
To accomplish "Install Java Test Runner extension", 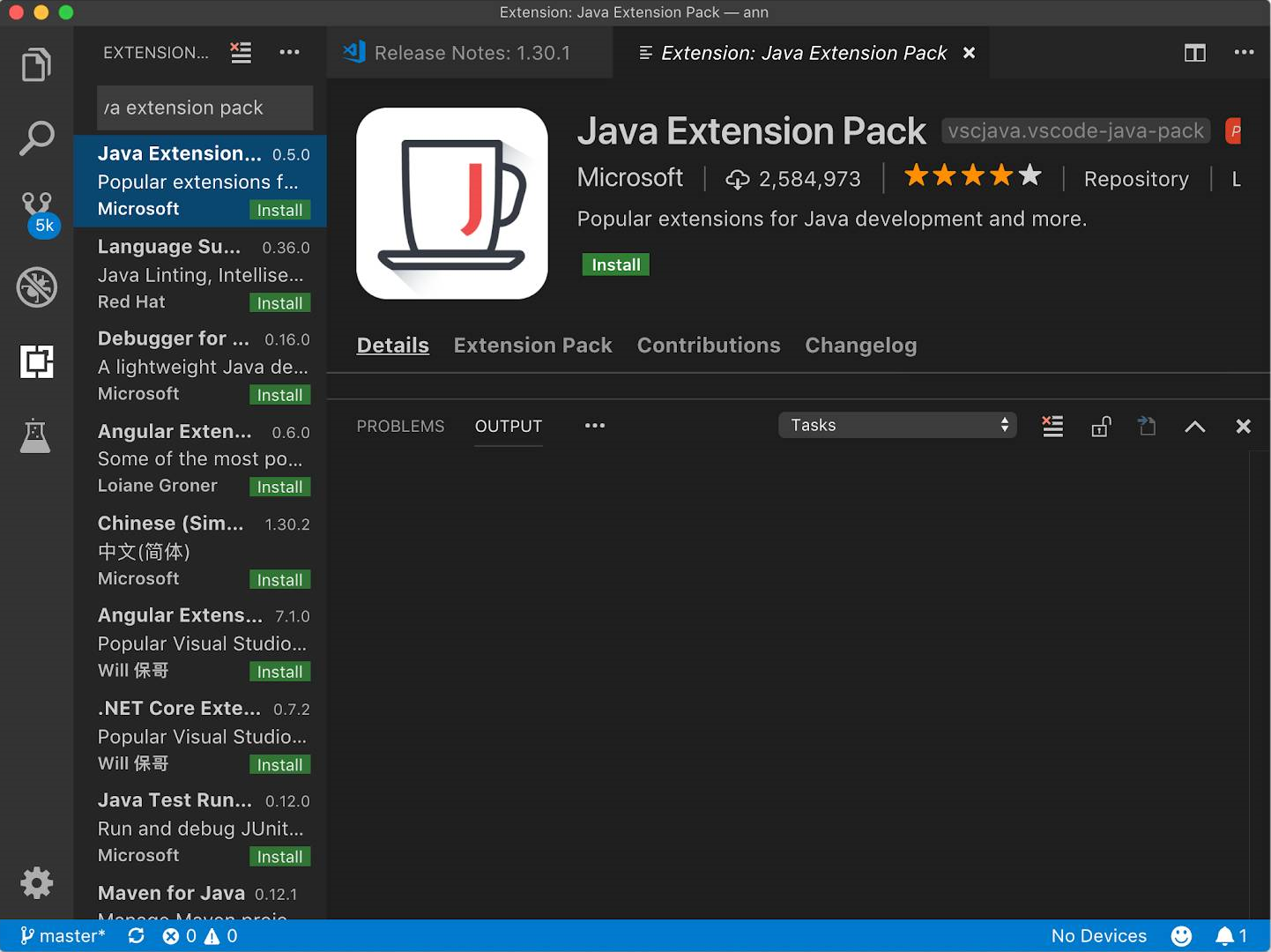I will click(279, 857).
